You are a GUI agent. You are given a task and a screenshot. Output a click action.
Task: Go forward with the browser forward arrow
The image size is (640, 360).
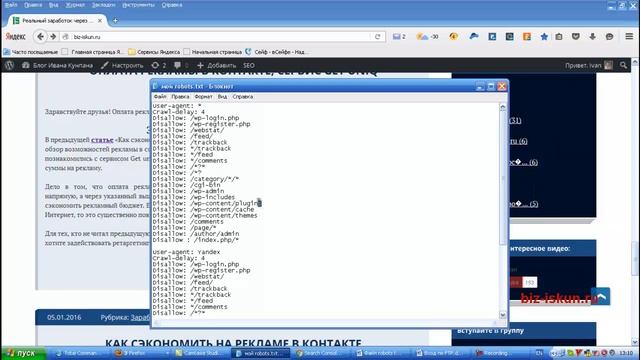[53, 36]
